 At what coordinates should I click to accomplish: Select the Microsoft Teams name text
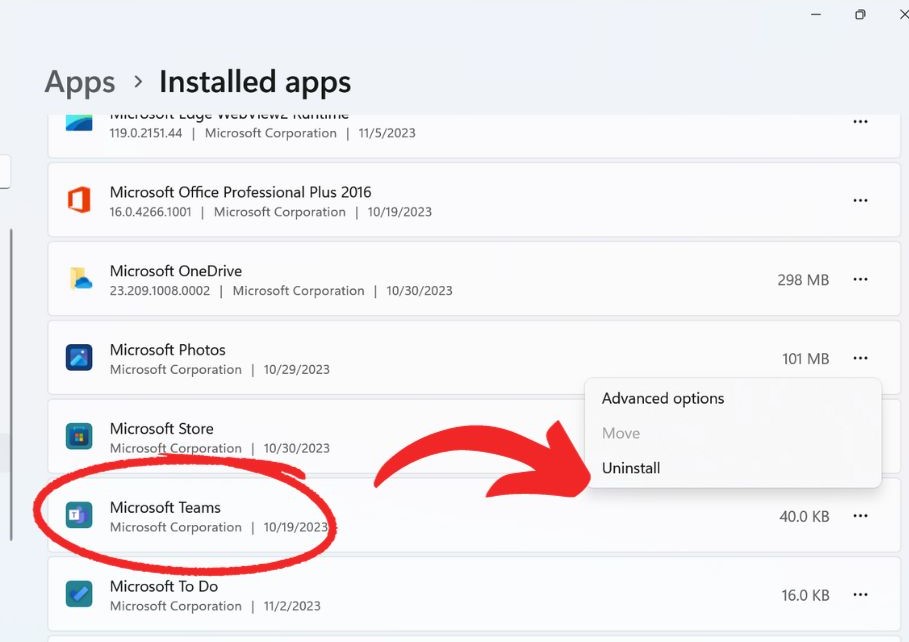tap(165, 507)
